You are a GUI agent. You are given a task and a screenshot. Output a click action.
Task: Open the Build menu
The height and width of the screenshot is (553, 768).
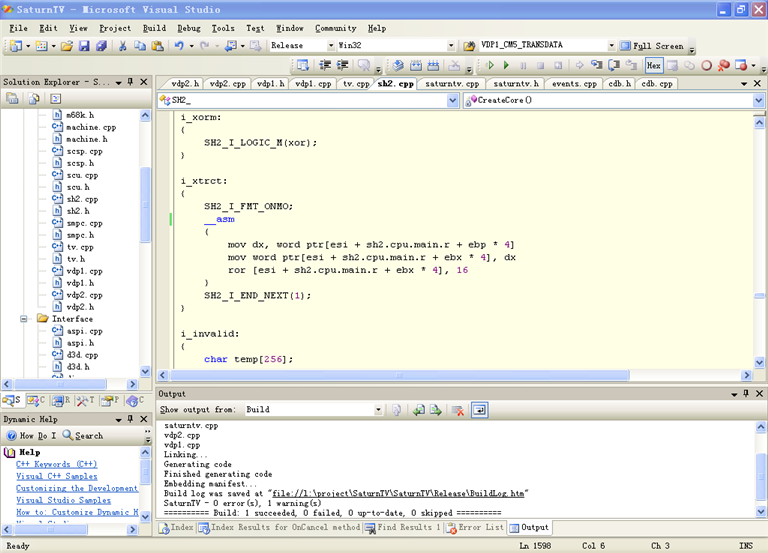pos(154,28)
